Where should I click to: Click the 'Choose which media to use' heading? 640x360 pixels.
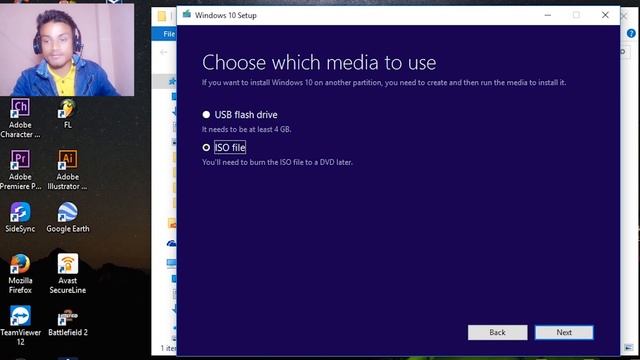(x=319, y=62)
